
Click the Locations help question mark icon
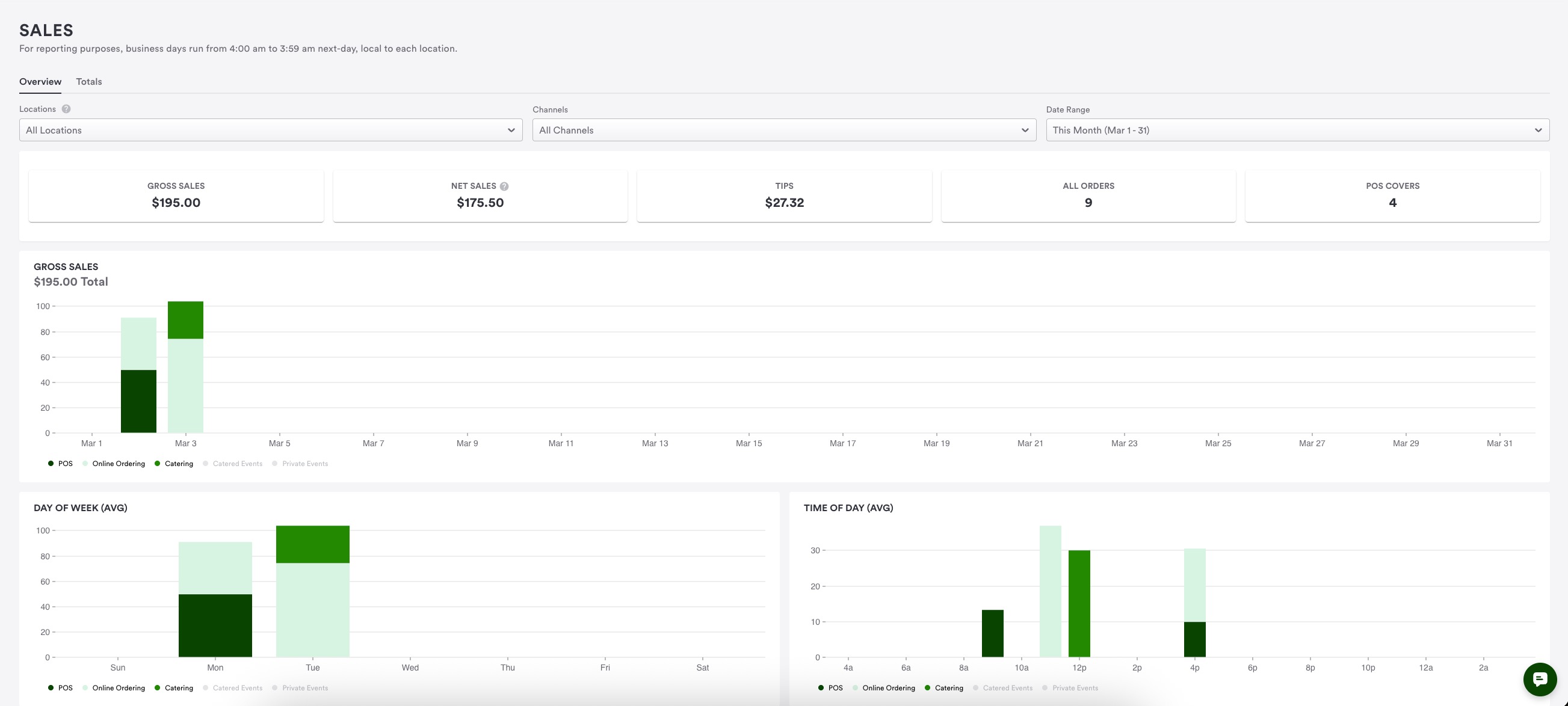(x=66, y=109)
